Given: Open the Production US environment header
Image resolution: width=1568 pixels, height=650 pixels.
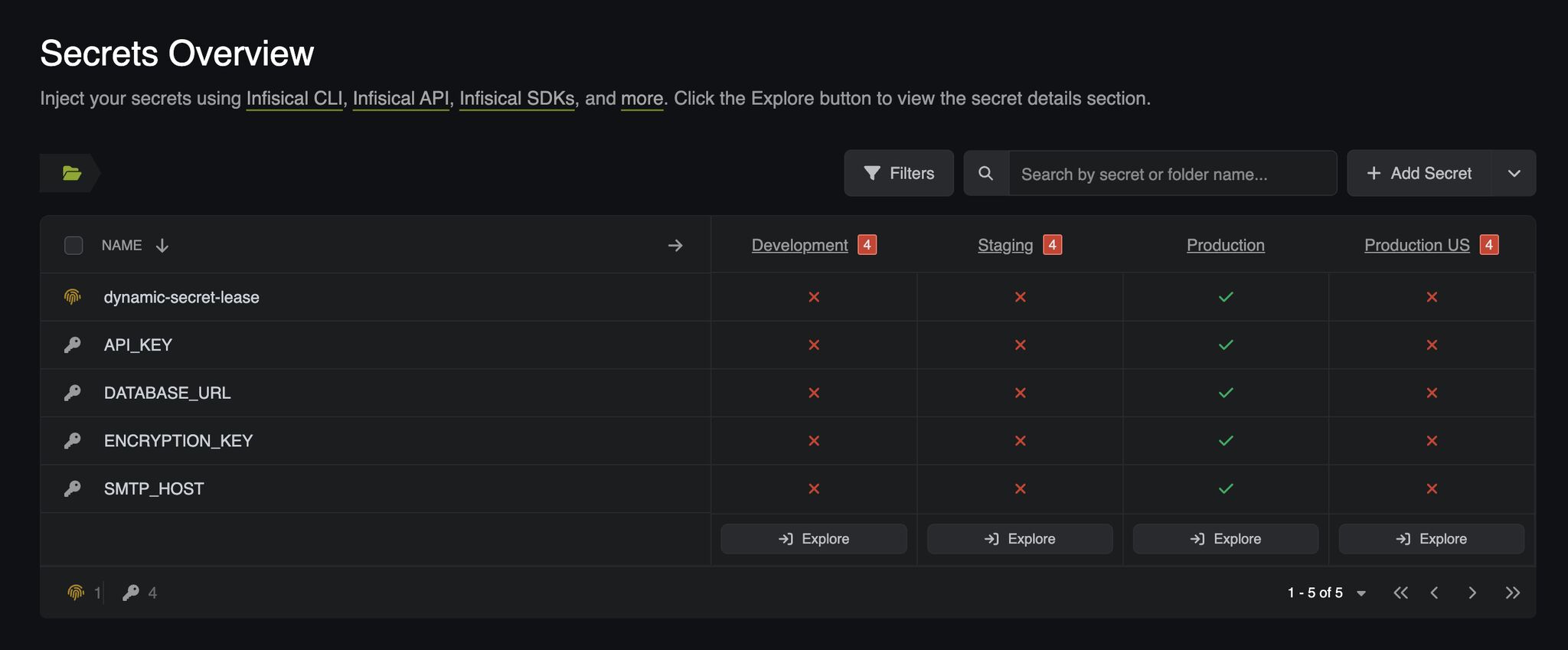Looking at the screenshot, I should pyautogui.click(x=1416, y=245).
